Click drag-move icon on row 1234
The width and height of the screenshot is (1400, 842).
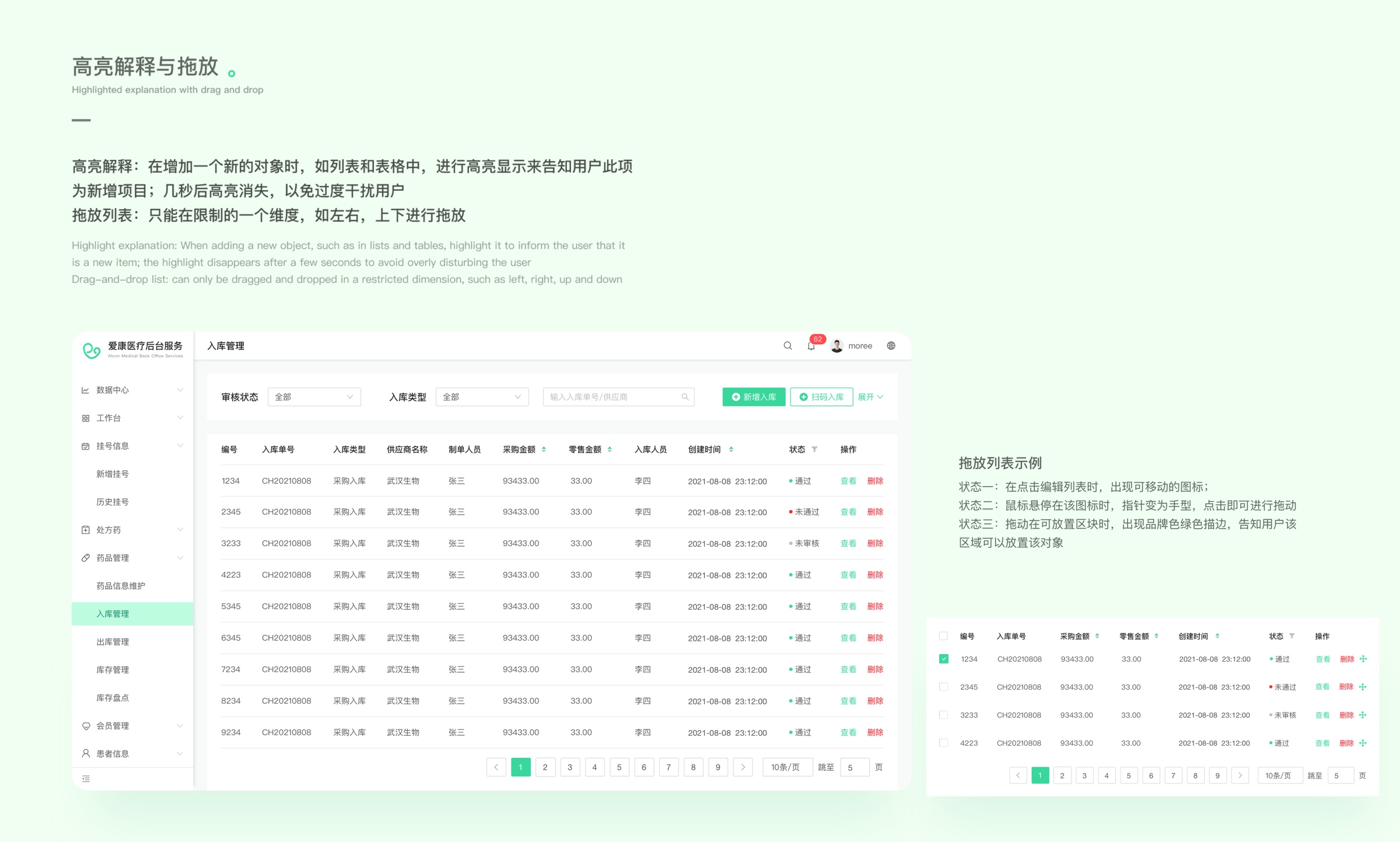(x=1363, y=659)
